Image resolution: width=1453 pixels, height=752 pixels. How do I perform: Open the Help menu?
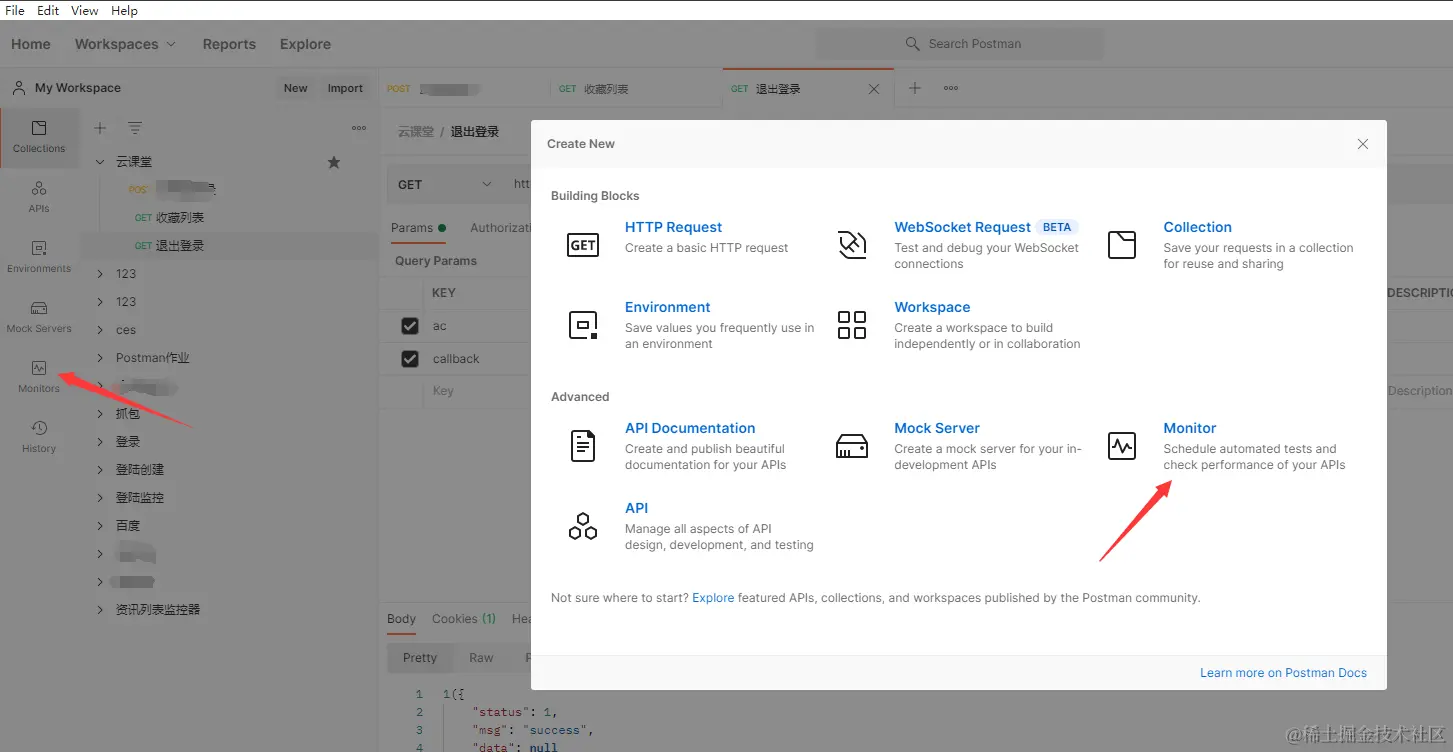tap(125, 10)
